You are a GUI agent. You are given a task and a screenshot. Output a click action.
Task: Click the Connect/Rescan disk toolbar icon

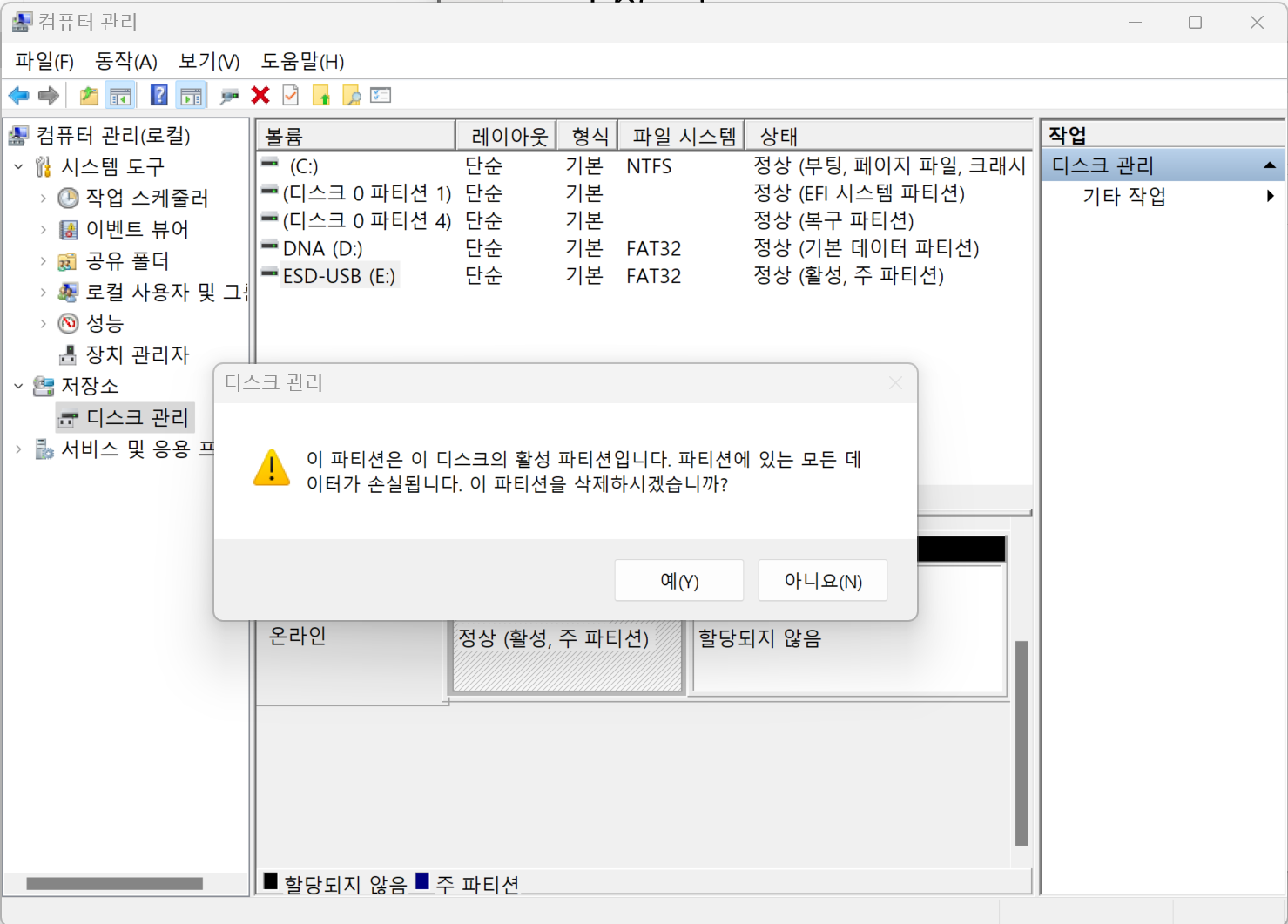(229, 96)
